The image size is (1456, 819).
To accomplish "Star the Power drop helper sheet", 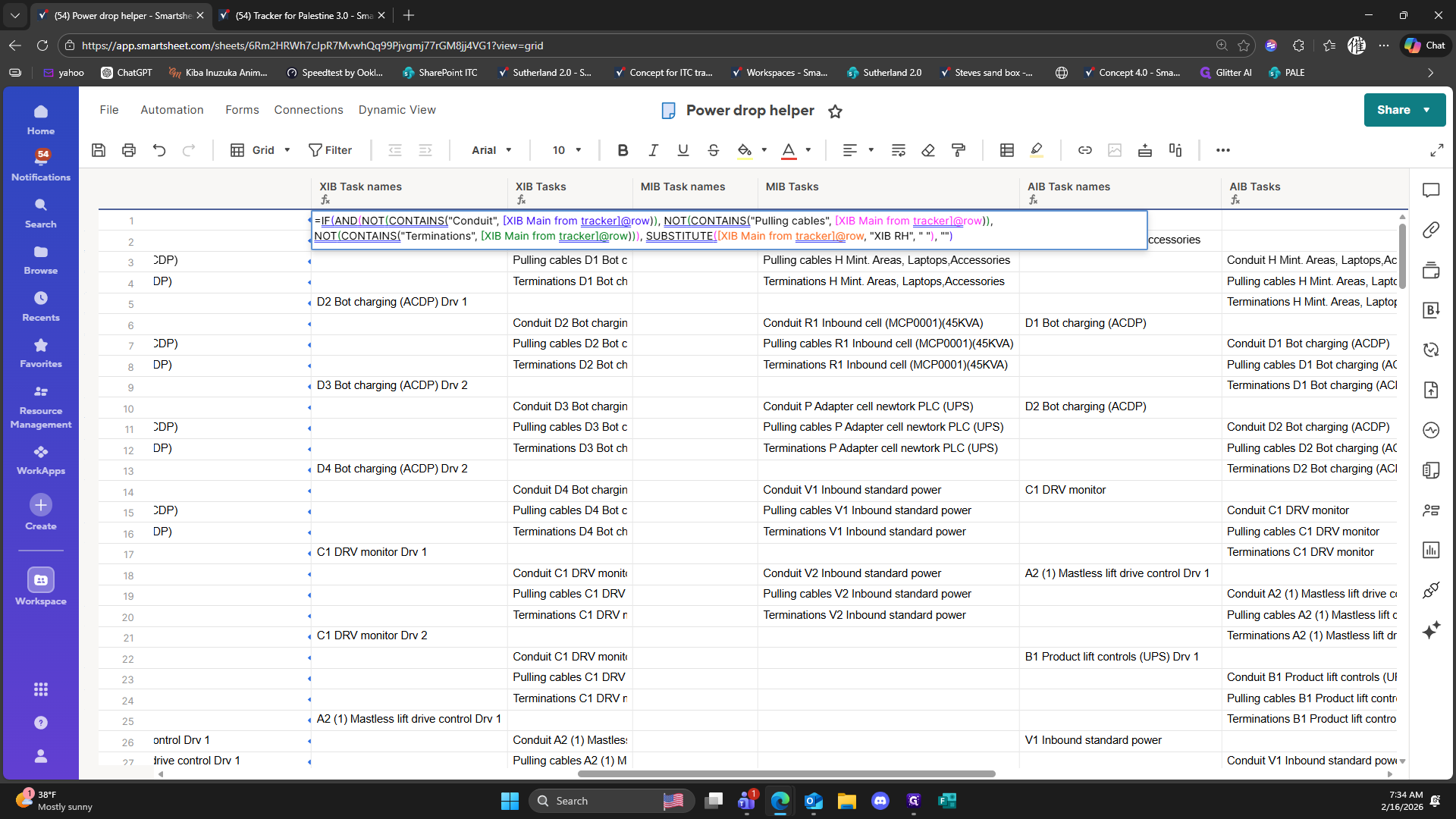I will click(x=835, y=111).
